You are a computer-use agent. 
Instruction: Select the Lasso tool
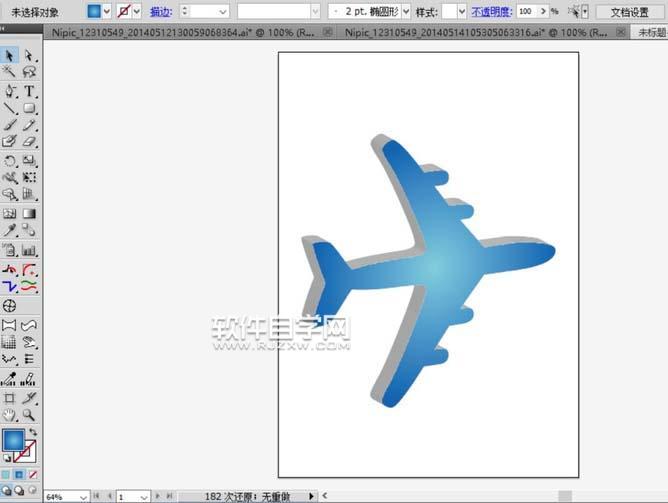tap(29, 72)
